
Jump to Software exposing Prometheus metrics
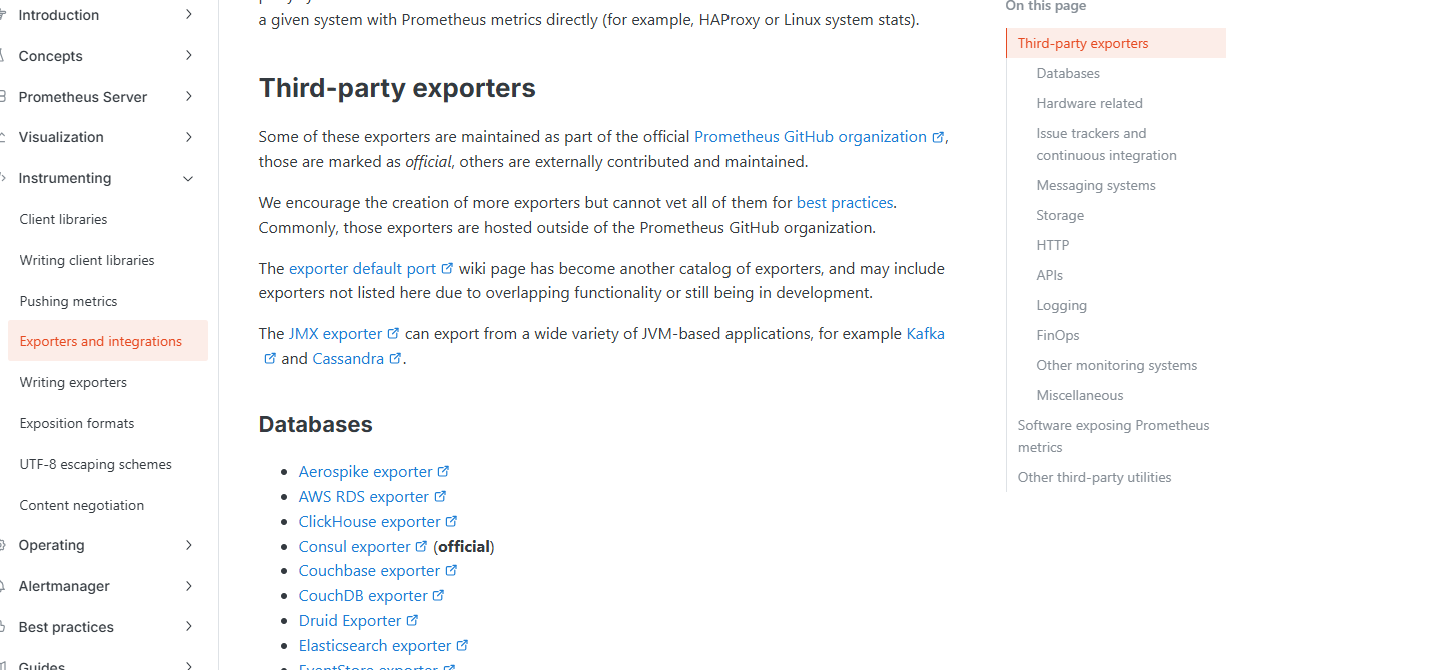point(1113,436)
